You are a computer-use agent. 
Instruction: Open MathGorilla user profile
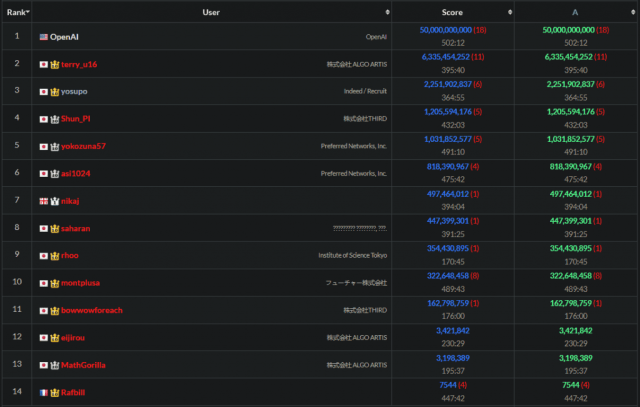[83, 365]
